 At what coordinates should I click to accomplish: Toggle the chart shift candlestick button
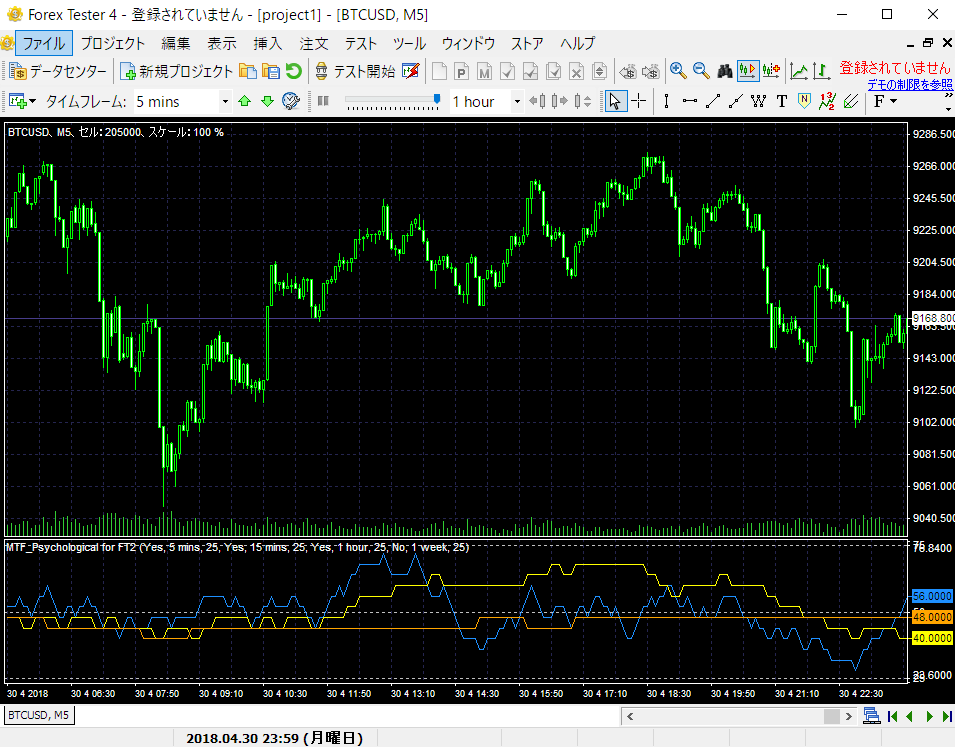(770, 71)
